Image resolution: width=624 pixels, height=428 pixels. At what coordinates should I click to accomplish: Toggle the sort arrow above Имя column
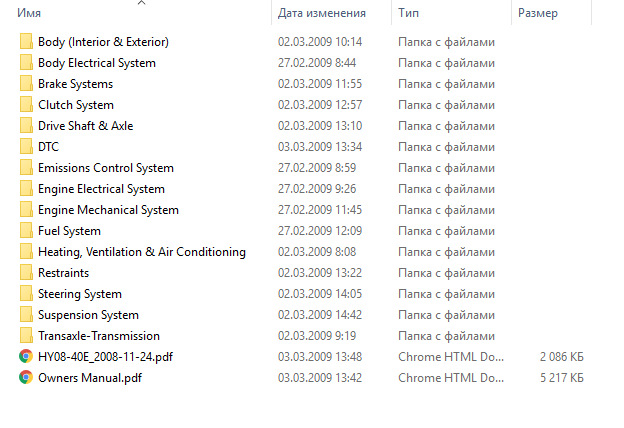coord(140,3)
